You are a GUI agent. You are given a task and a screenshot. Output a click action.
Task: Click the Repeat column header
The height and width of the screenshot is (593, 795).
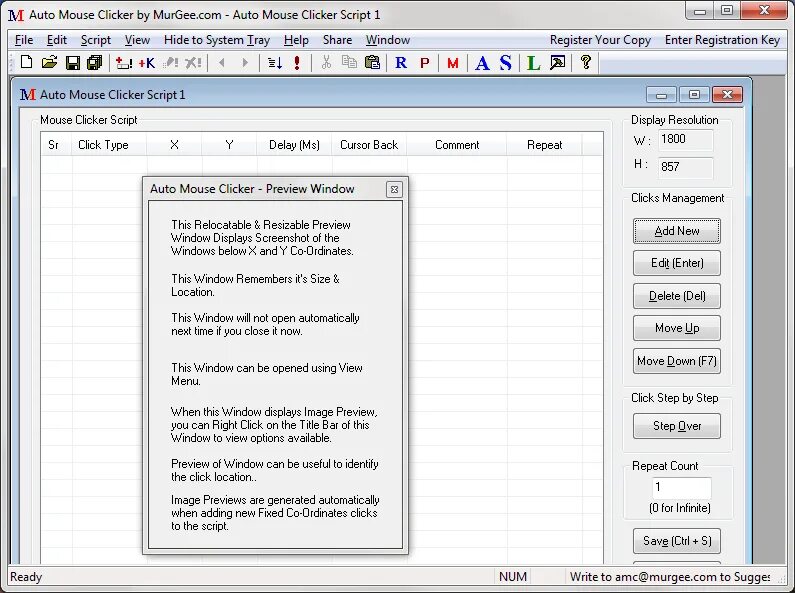[x=545, y=145]
